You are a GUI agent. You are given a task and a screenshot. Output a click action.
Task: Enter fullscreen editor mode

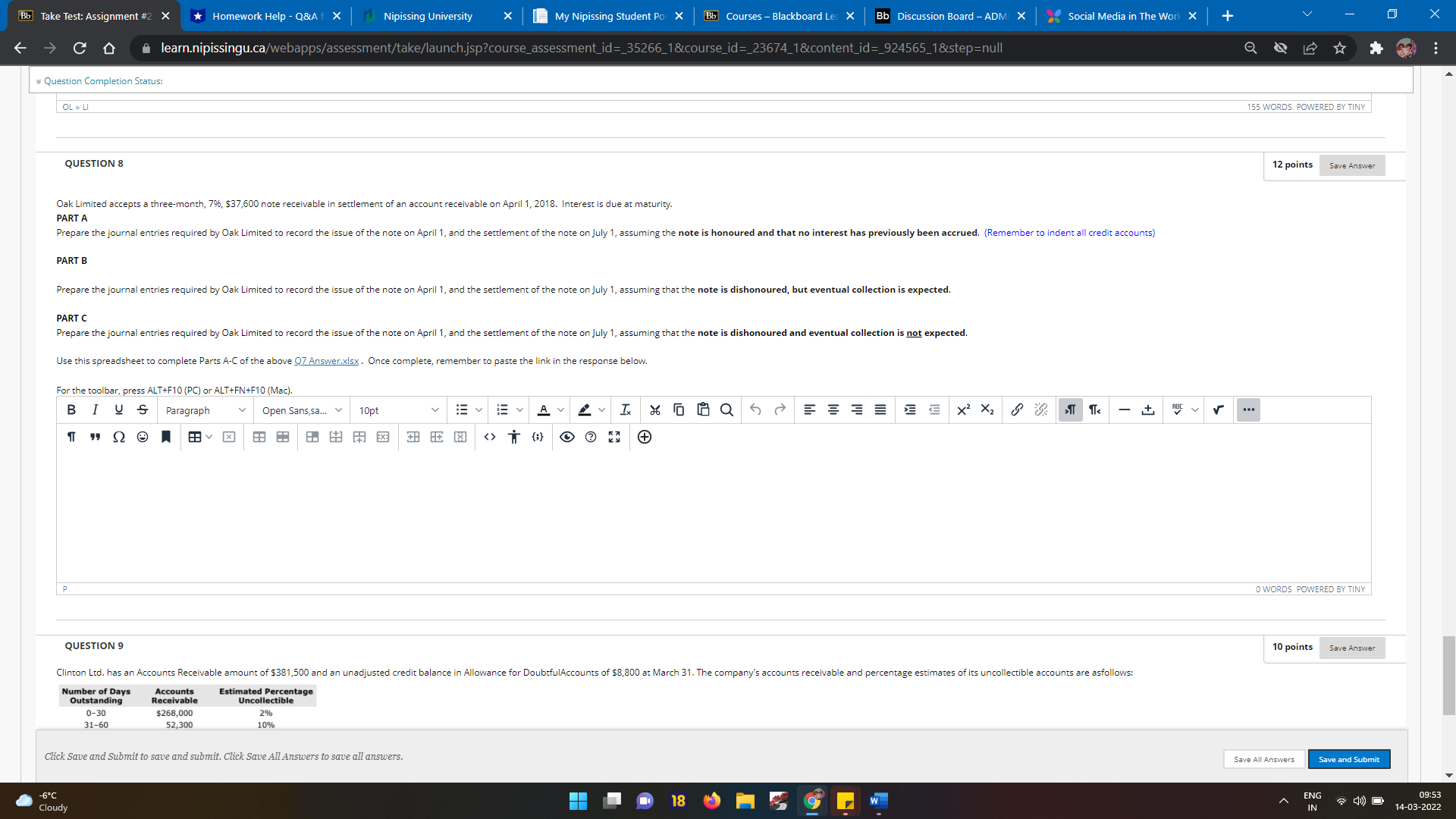coord(614,437)
